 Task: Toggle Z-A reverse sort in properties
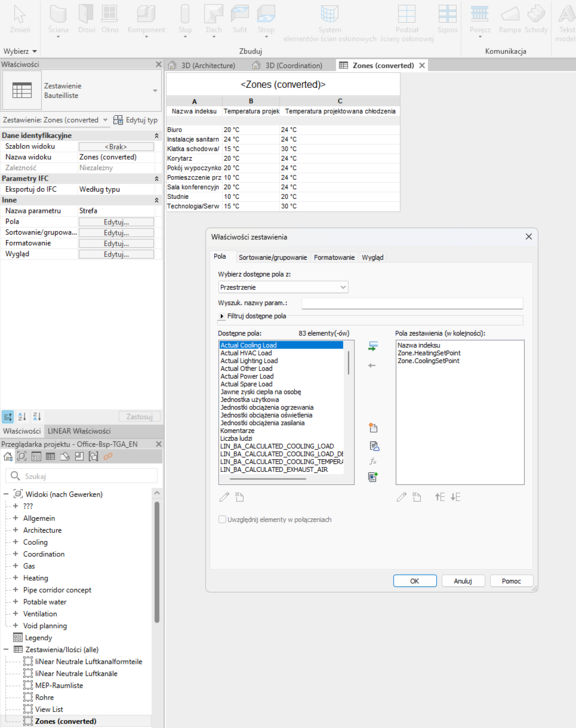[x=37, y=416]
